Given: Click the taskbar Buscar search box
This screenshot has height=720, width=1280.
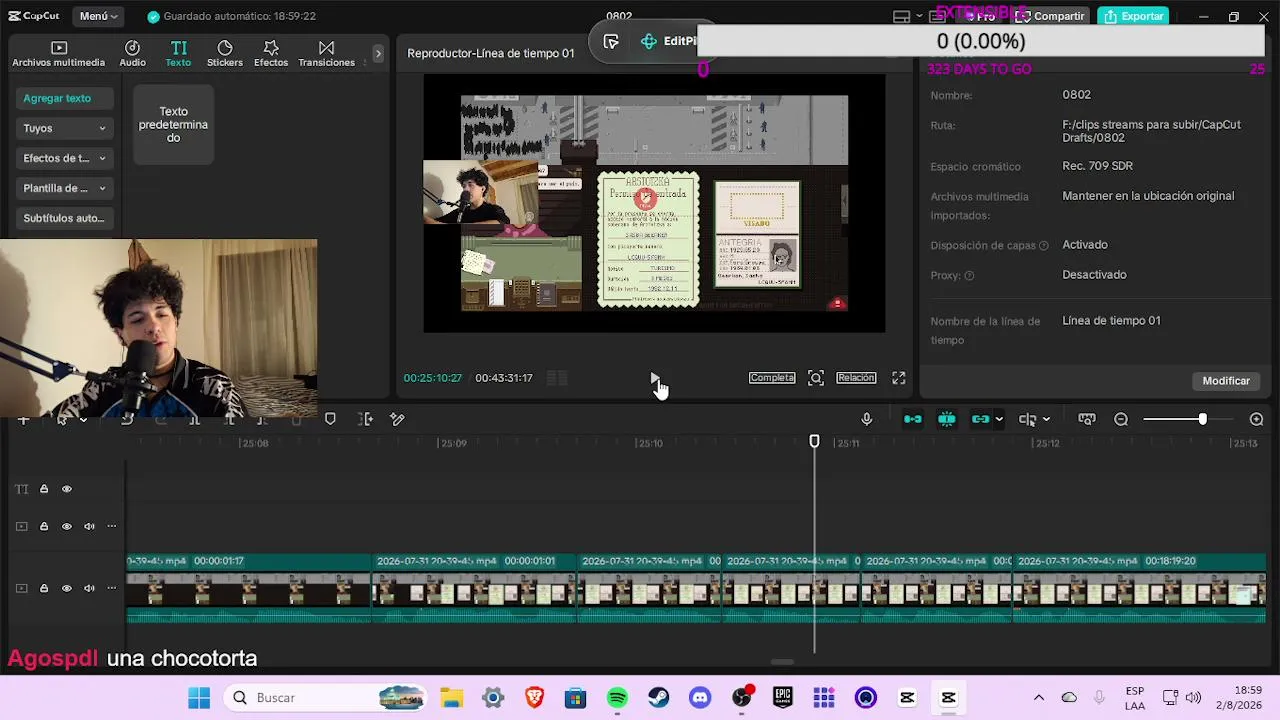Looking at the screenshot, I should [326, 698].
